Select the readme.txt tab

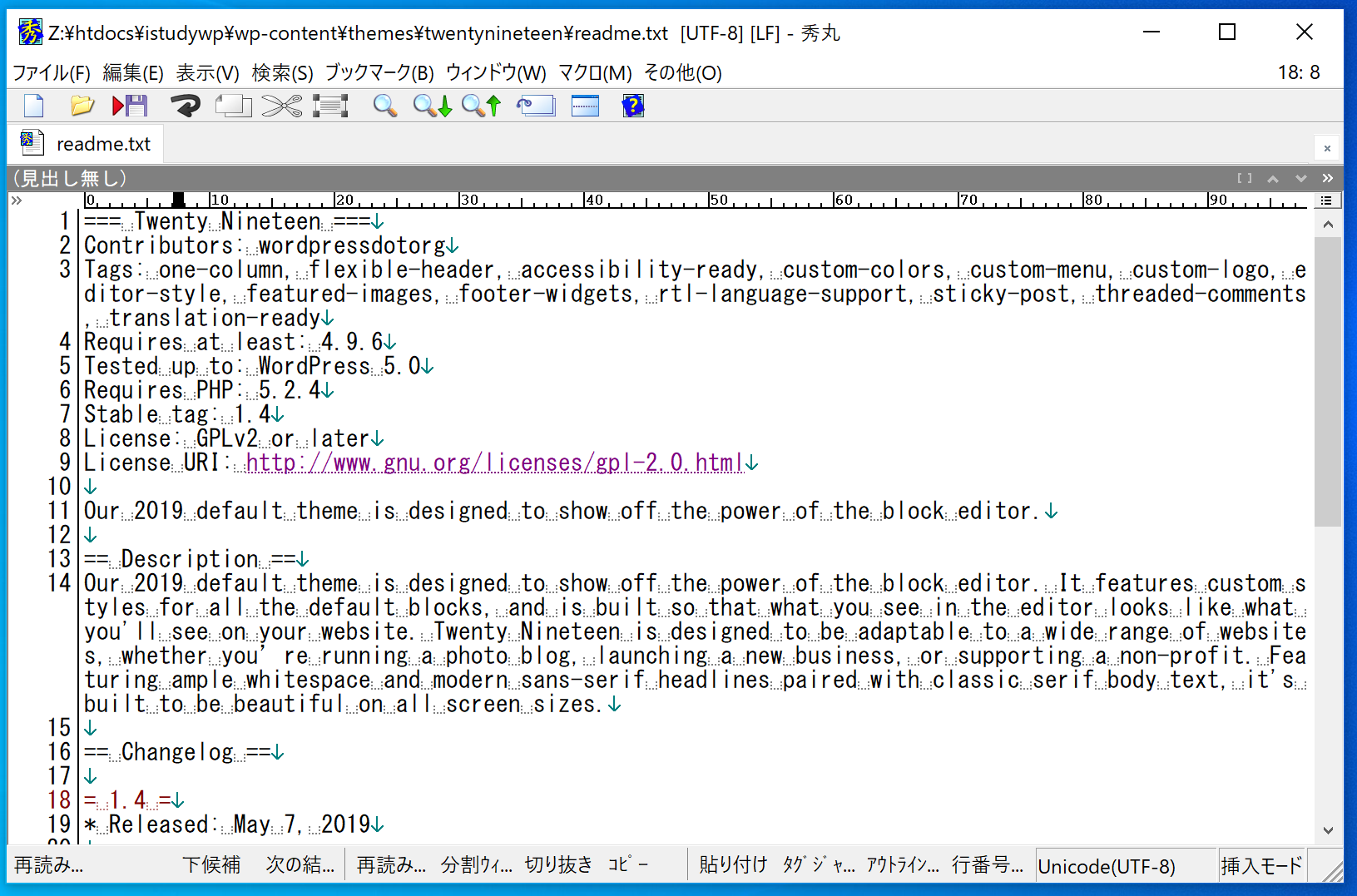[85, 144]
